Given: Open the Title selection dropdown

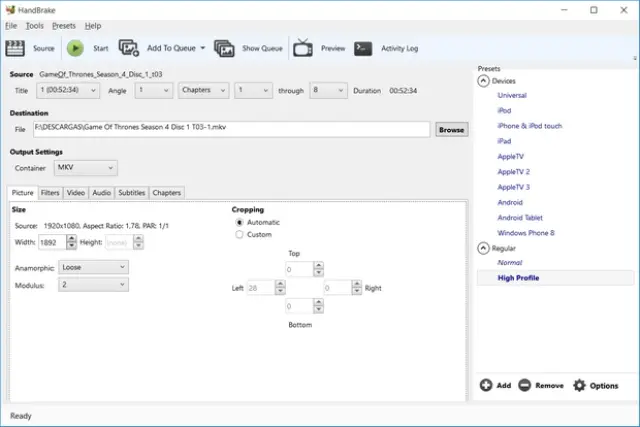Looking at the screenshot, I should pyautogui.click(x=66, y=90).
